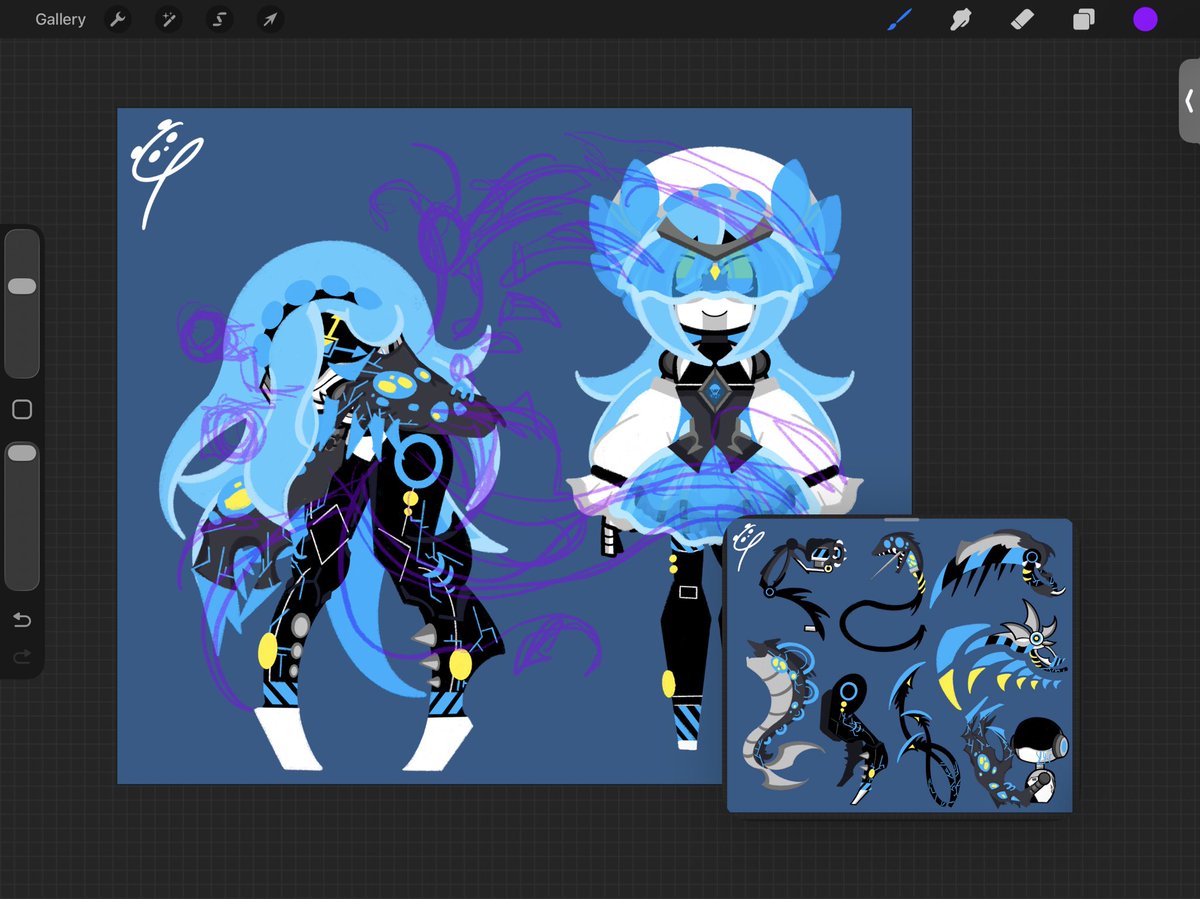Activate the Transform arrow tool
Image resolution: width=1200 pixels, height=899 pixels.
269,19
